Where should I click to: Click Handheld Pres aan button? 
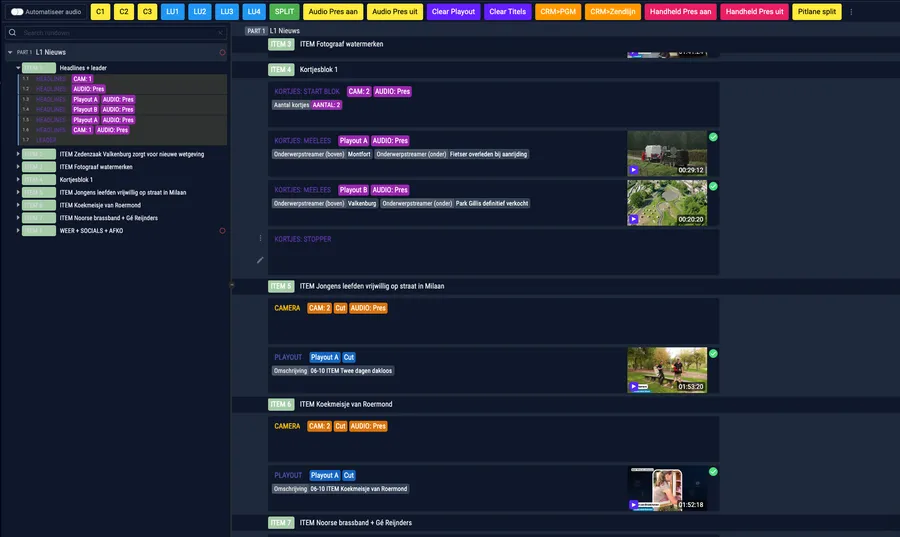[x=680, y=11]
